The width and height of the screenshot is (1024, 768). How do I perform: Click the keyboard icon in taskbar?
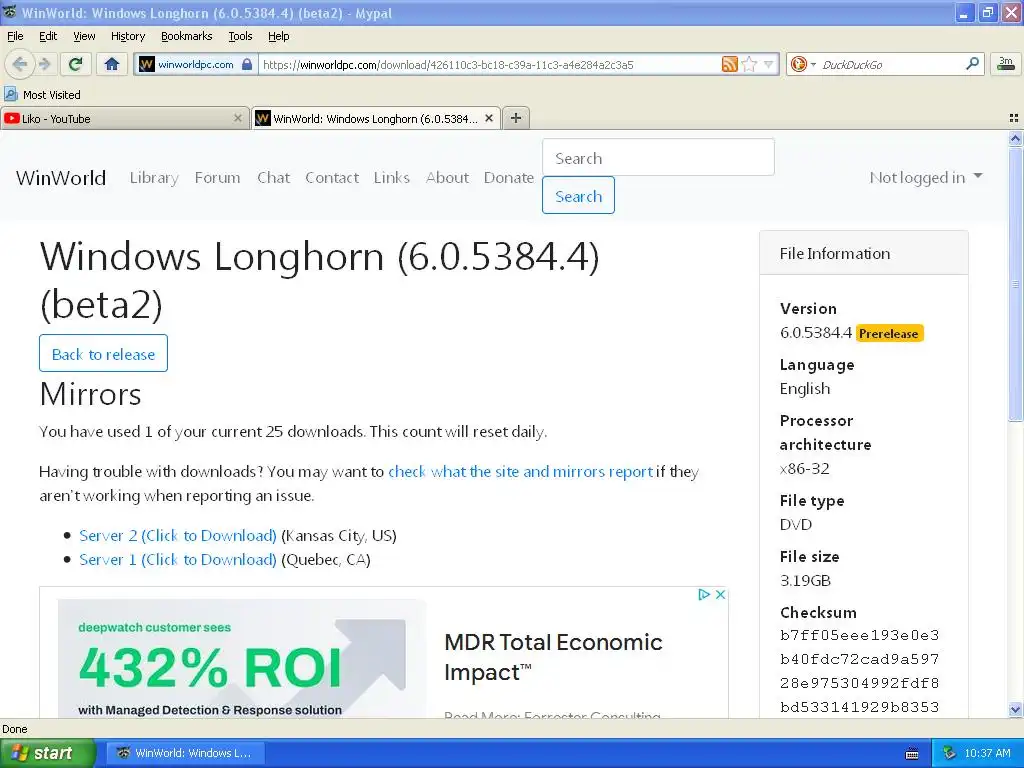[x=912, y=754]
